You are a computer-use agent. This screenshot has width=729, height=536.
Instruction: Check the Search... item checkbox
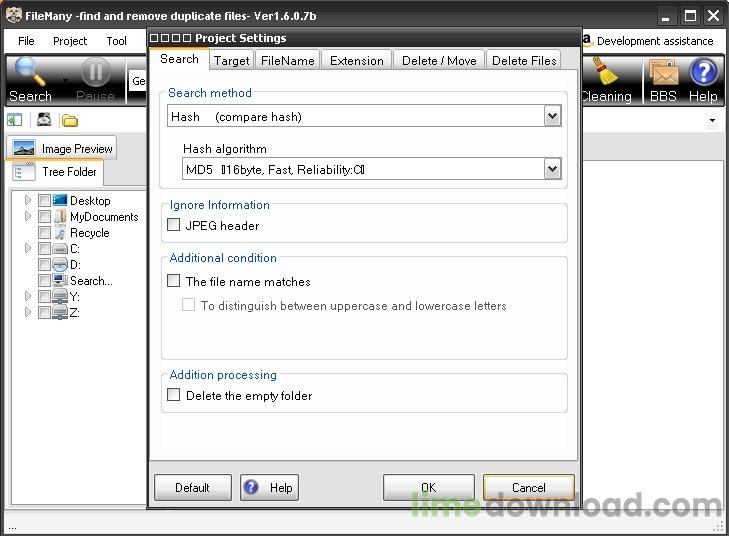click(44, 280)
